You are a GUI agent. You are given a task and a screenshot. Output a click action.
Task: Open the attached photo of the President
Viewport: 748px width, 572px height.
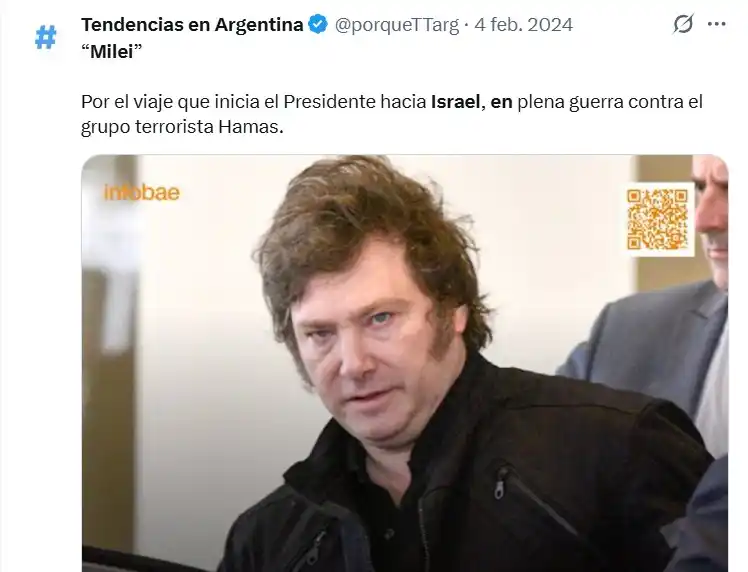click(x=405, y=363)
